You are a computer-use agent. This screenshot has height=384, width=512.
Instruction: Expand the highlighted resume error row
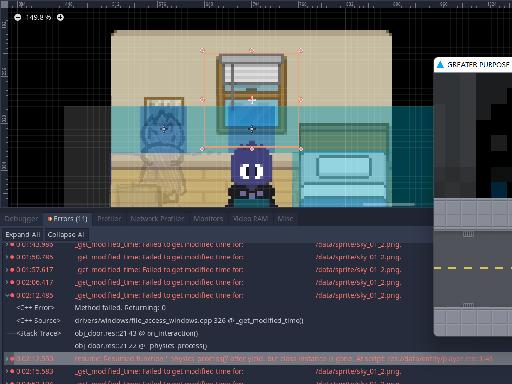click(x=7, y=358)
